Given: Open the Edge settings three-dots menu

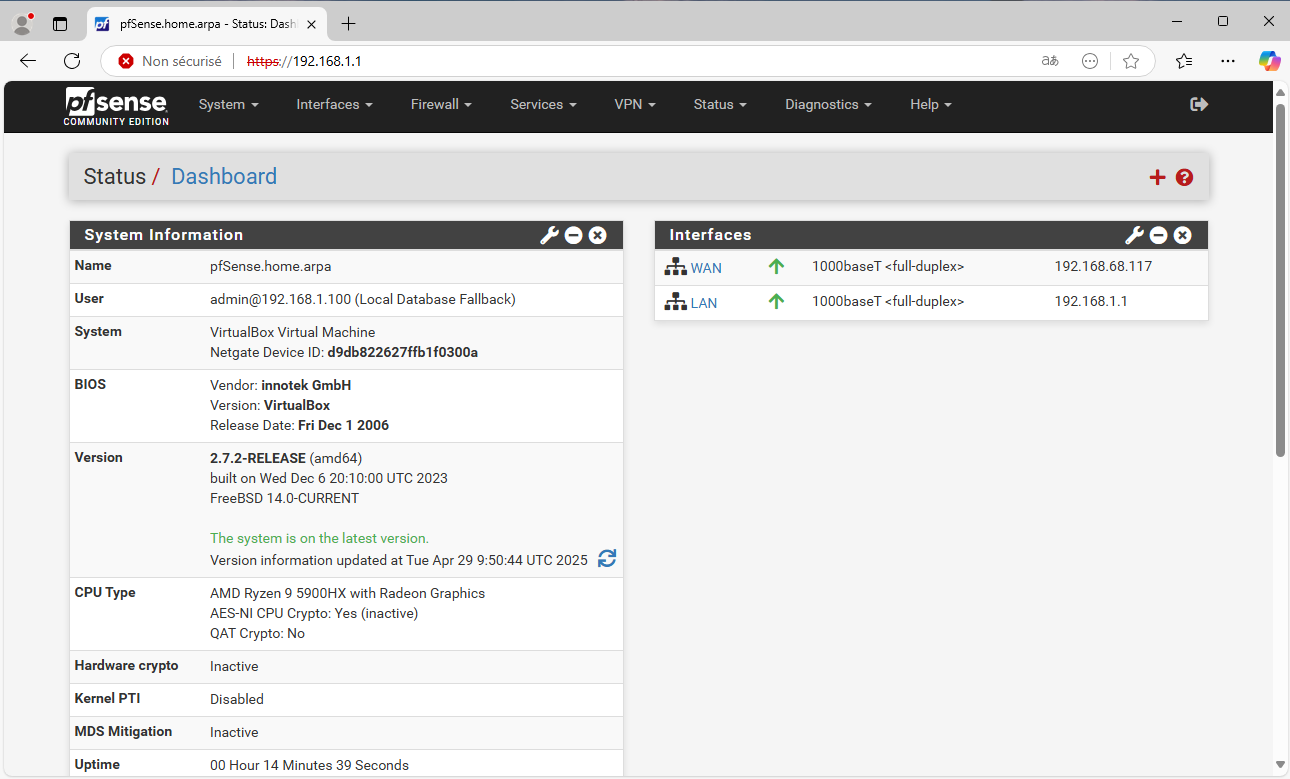Looking at the screenshot, I should (1228, 61).
